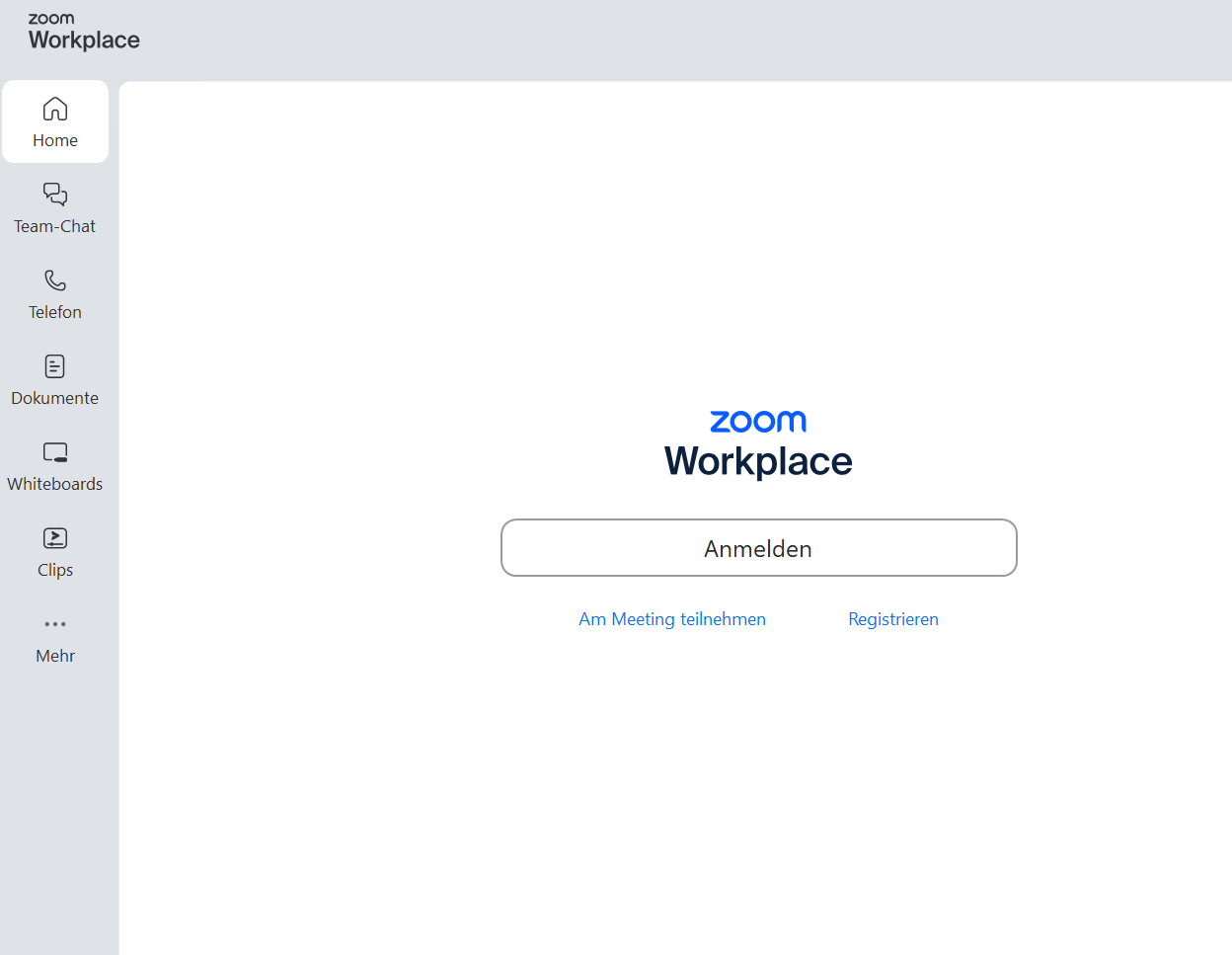Open Team-Chat via the speech bubbles icon
Screen dimensions: 1232x955
pos(55,195)
